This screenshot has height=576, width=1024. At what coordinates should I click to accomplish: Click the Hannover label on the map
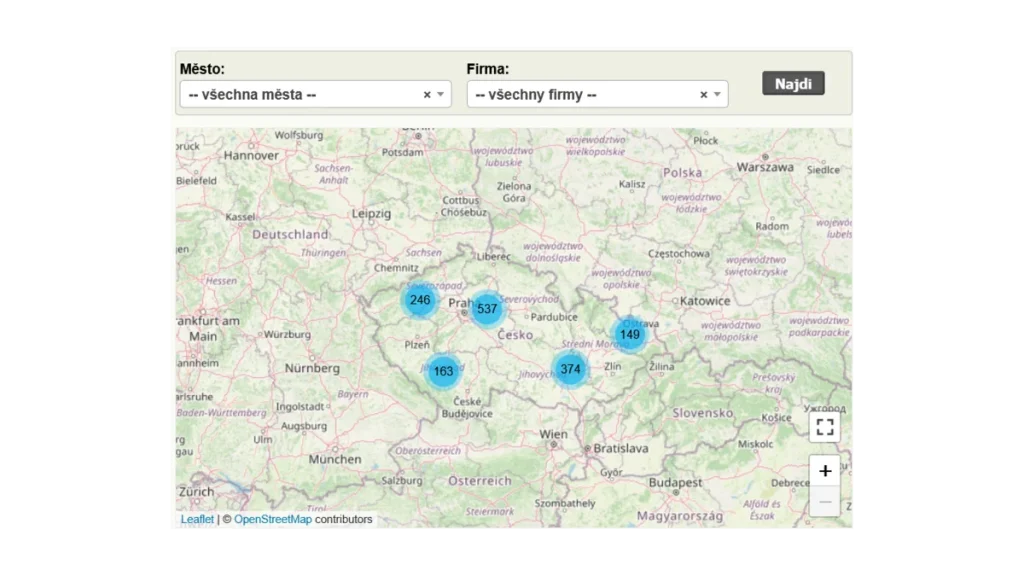coord(251,155)
